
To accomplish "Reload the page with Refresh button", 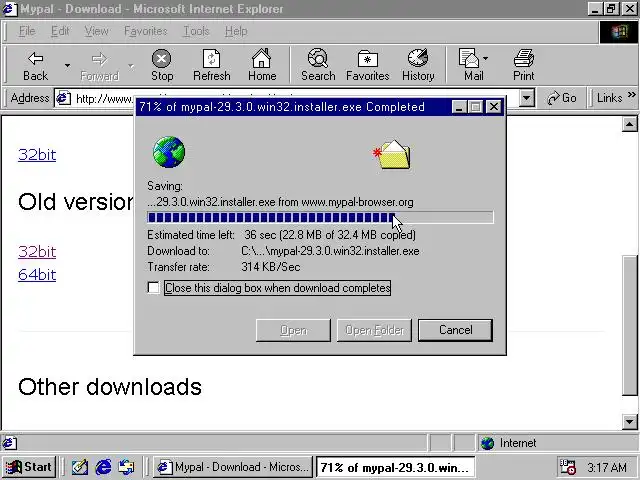I will [x=211, y=65].
